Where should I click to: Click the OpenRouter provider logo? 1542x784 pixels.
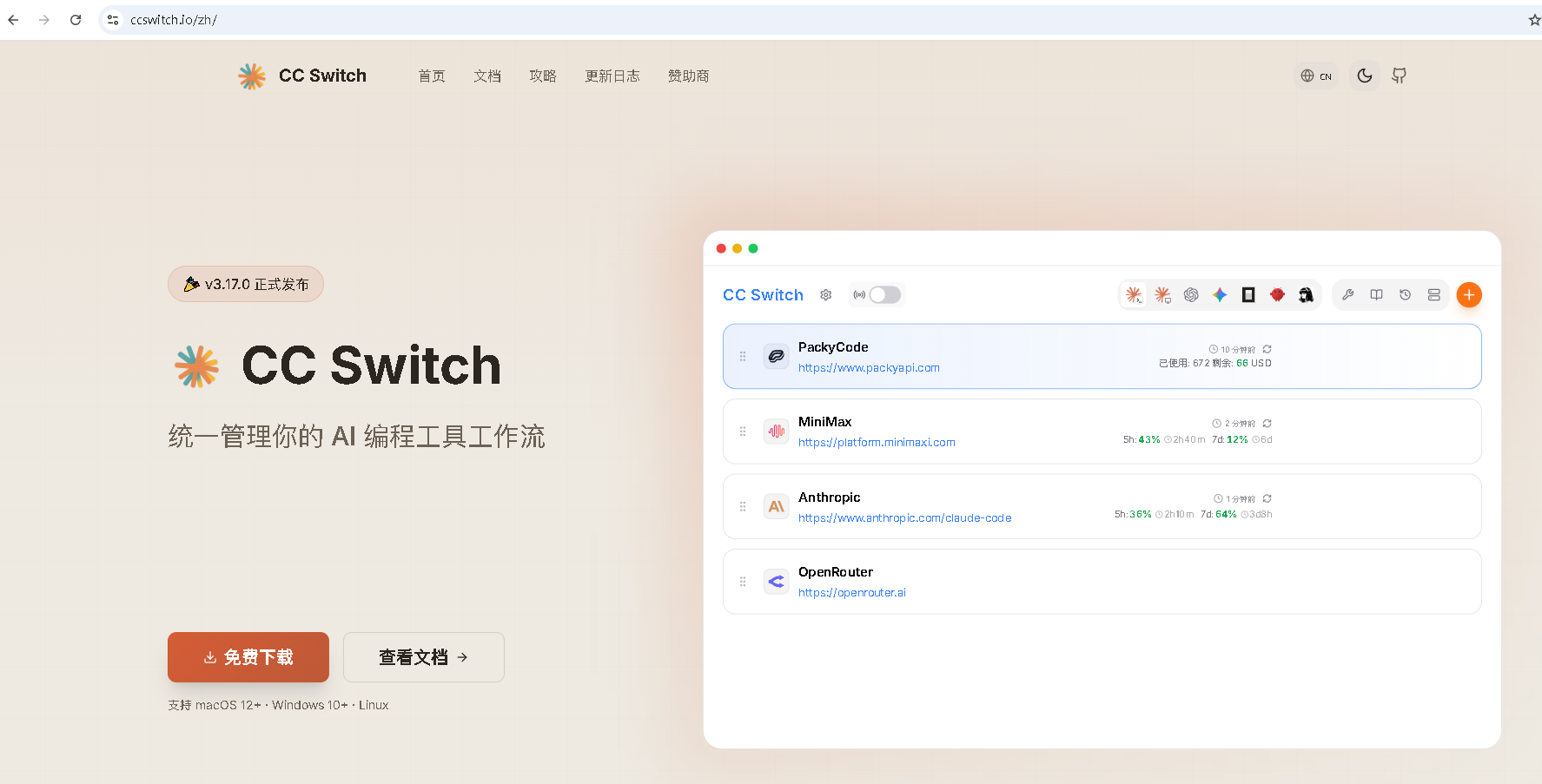pos(776,582)
